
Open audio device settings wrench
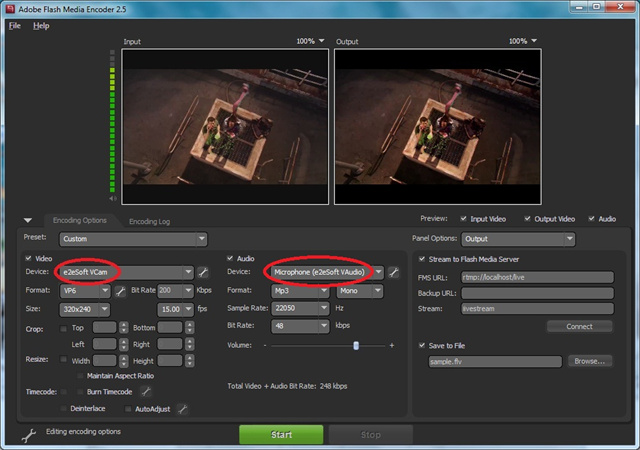tap(393, 272)
